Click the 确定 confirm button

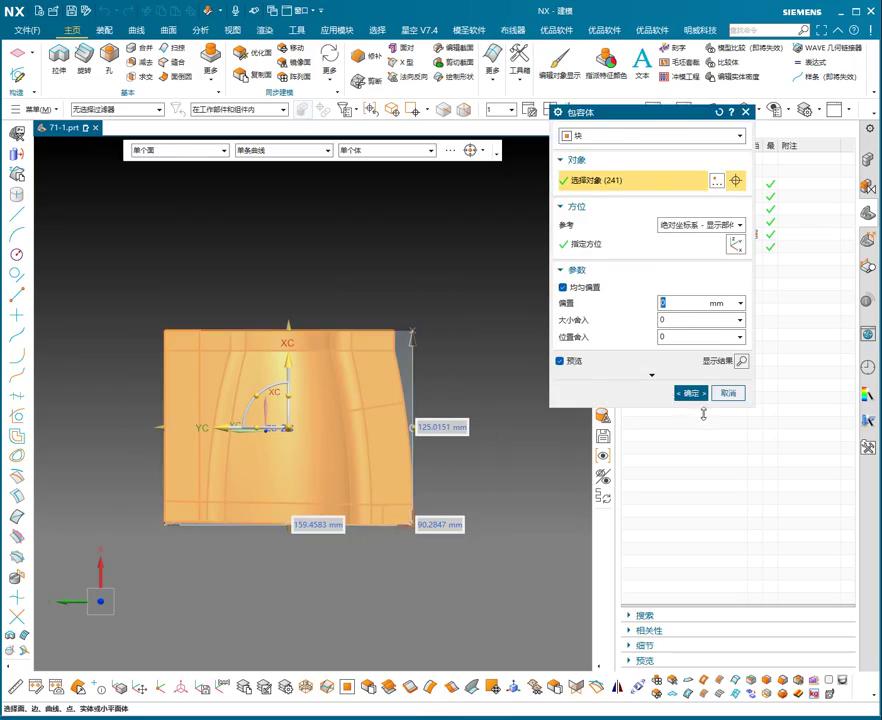pos(690,393)
